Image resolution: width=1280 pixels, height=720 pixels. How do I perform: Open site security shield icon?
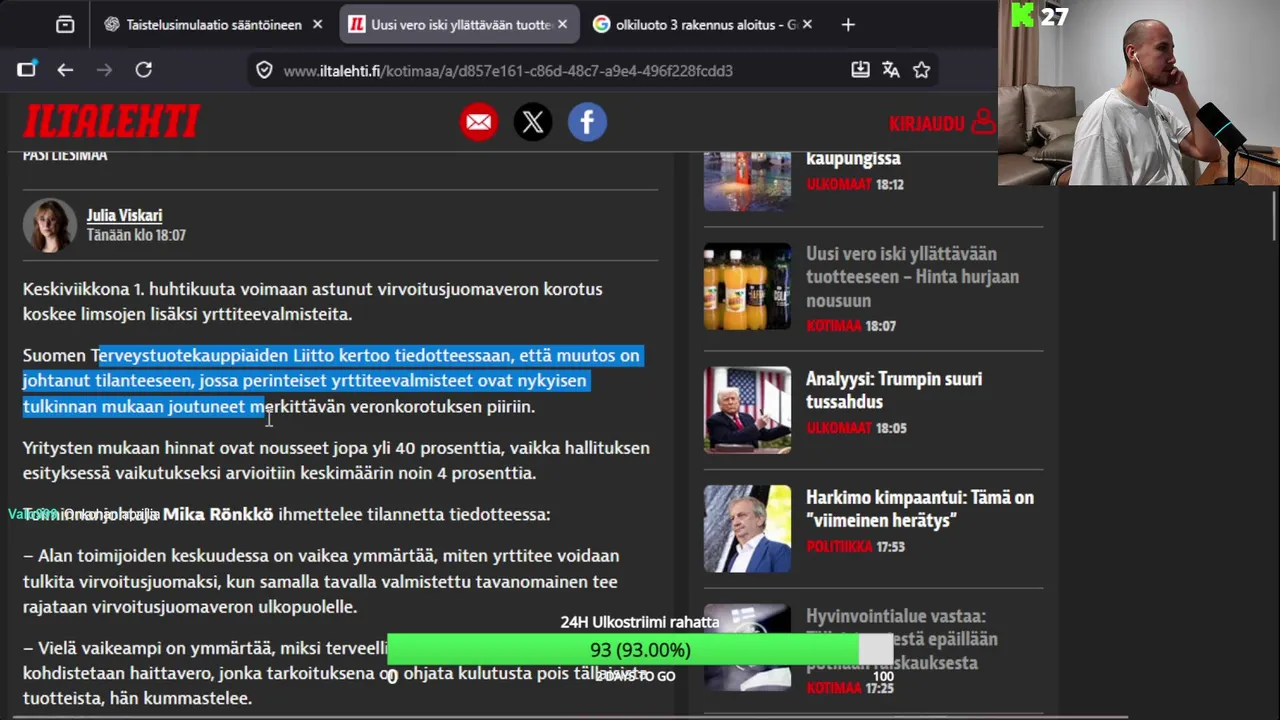pyautogui.click(x=264, y=70)
